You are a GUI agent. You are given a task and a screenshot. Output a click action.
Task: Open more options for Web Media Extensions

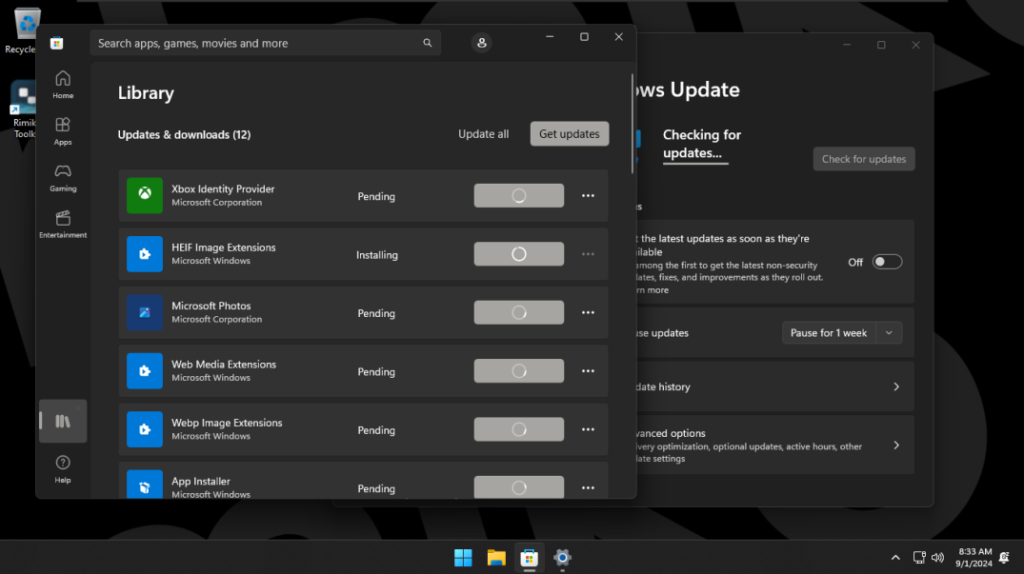(588, 371)
